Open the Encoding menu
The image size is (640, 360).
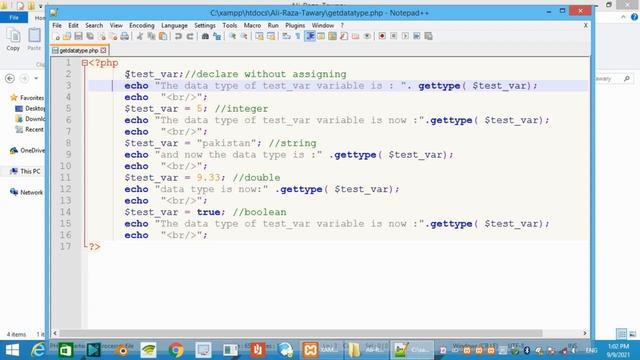(142, 25)
